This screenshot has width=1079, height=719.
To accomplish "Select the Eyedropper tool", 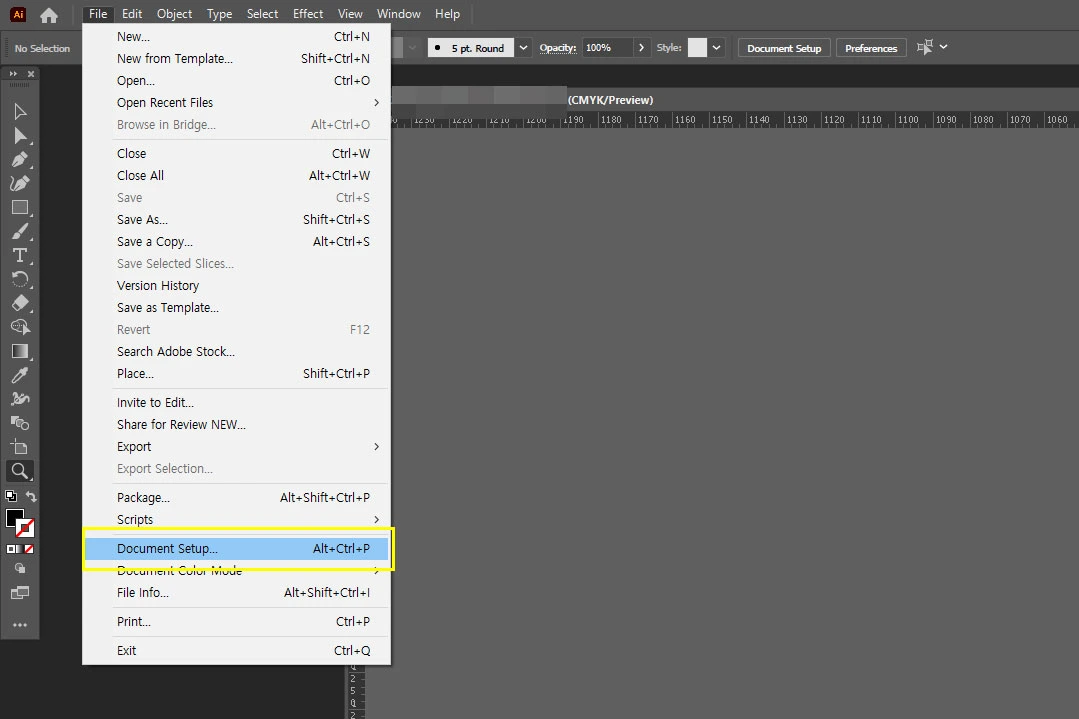I will tap(20, 375).
